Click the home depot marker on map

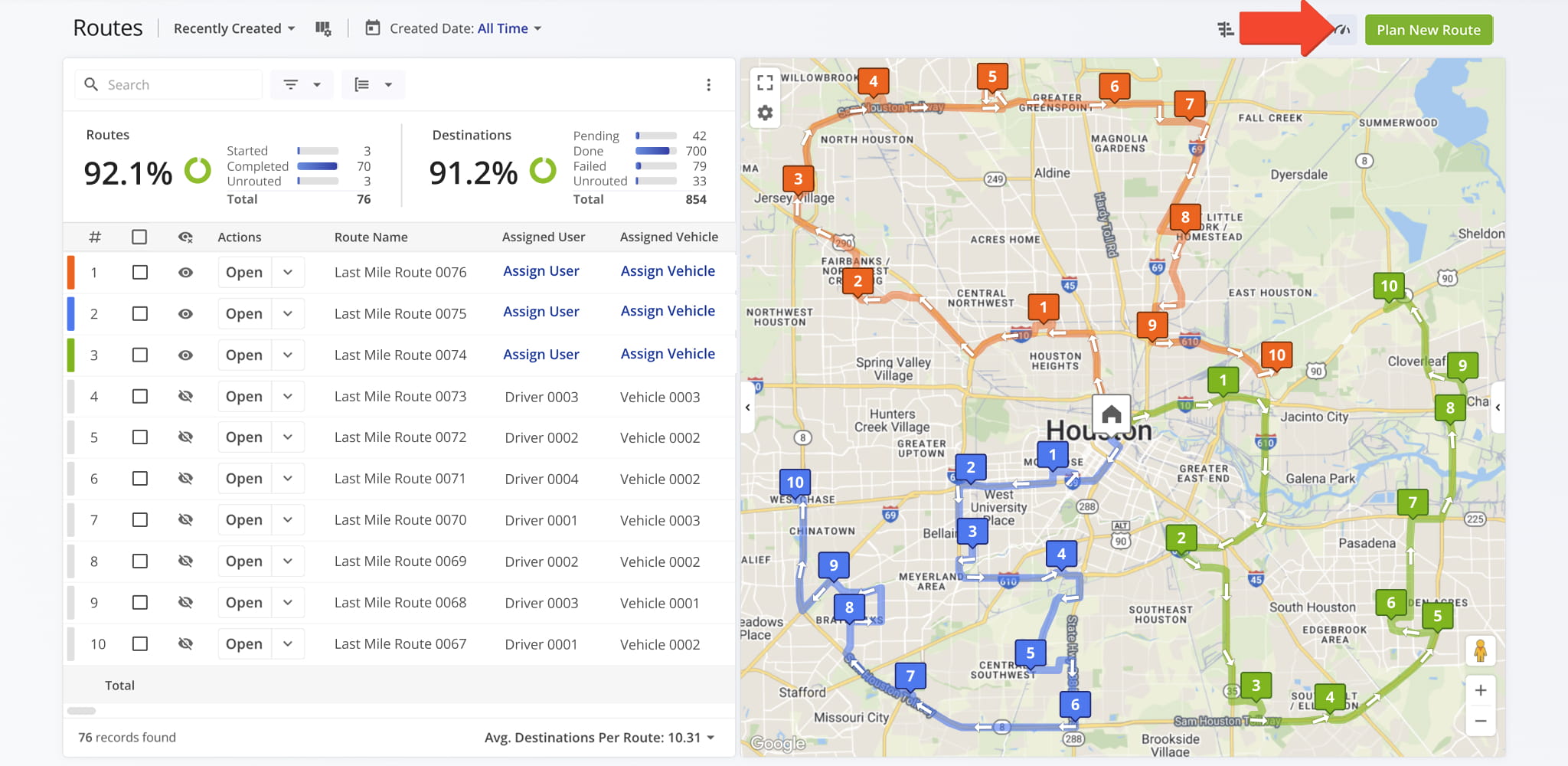pyautogui.click(x=1111, y=414)
